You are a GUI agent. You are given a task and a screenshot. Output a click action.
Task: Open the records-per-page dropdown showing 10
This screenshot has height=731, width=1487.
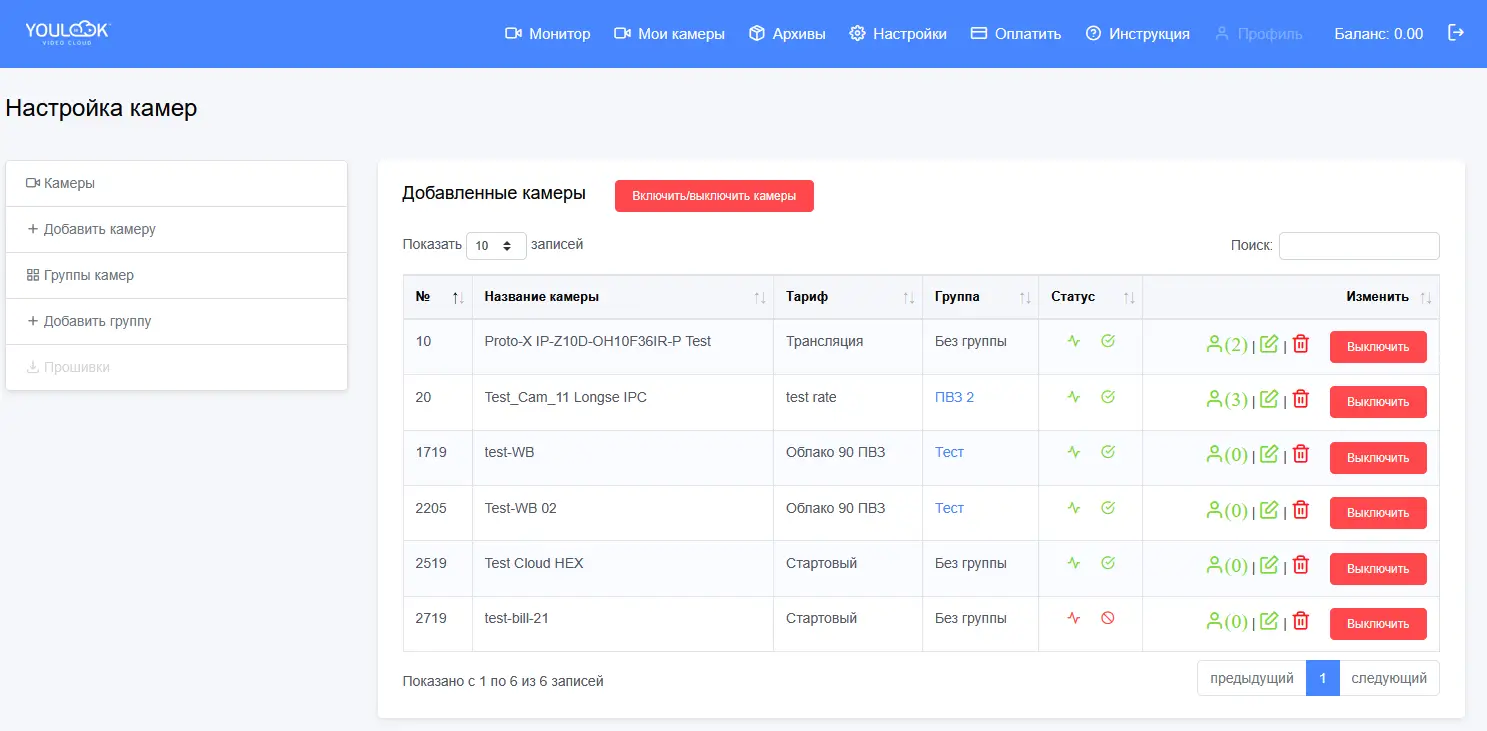pyautogui.click(x=496, y=245)
